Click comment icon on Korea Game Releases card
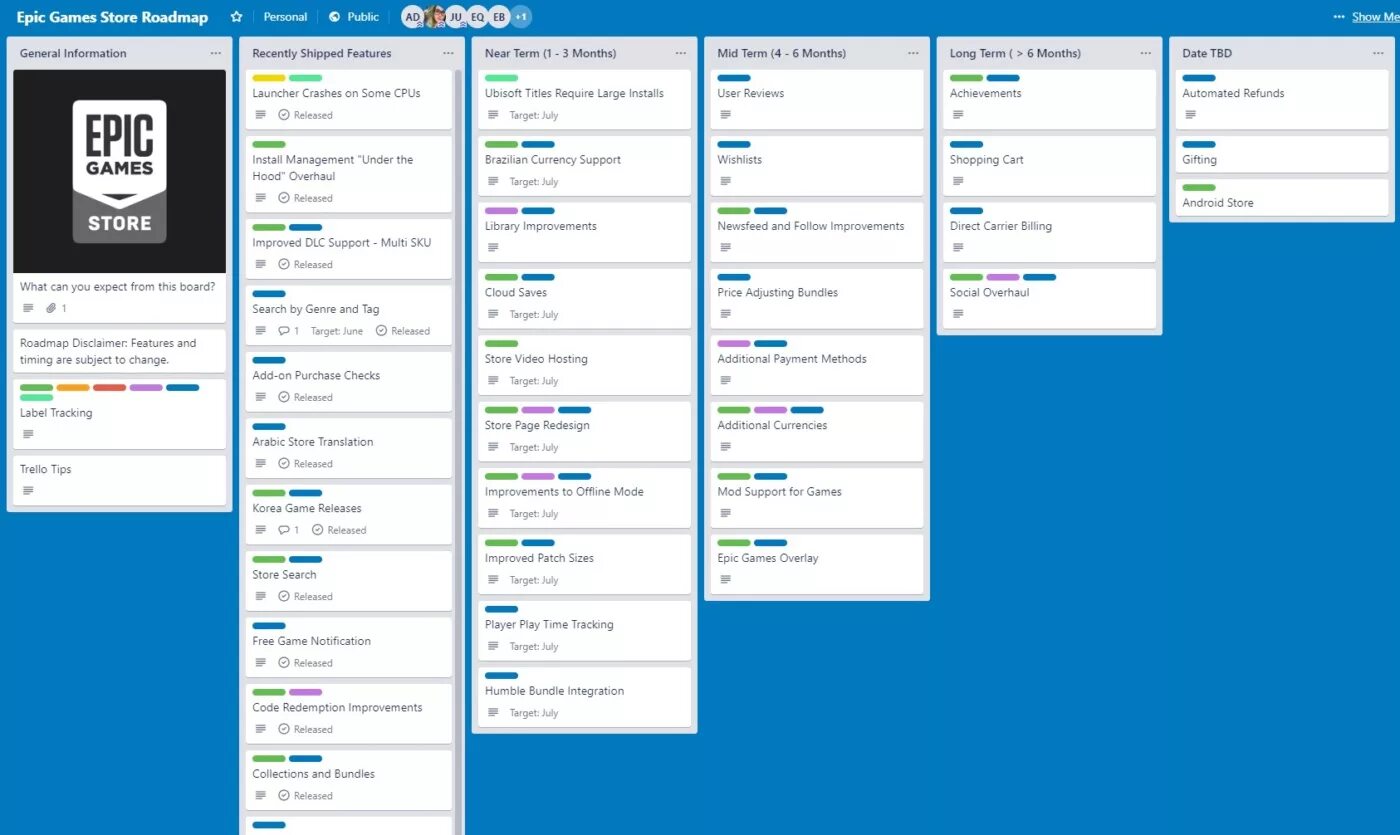 point(283,530)
